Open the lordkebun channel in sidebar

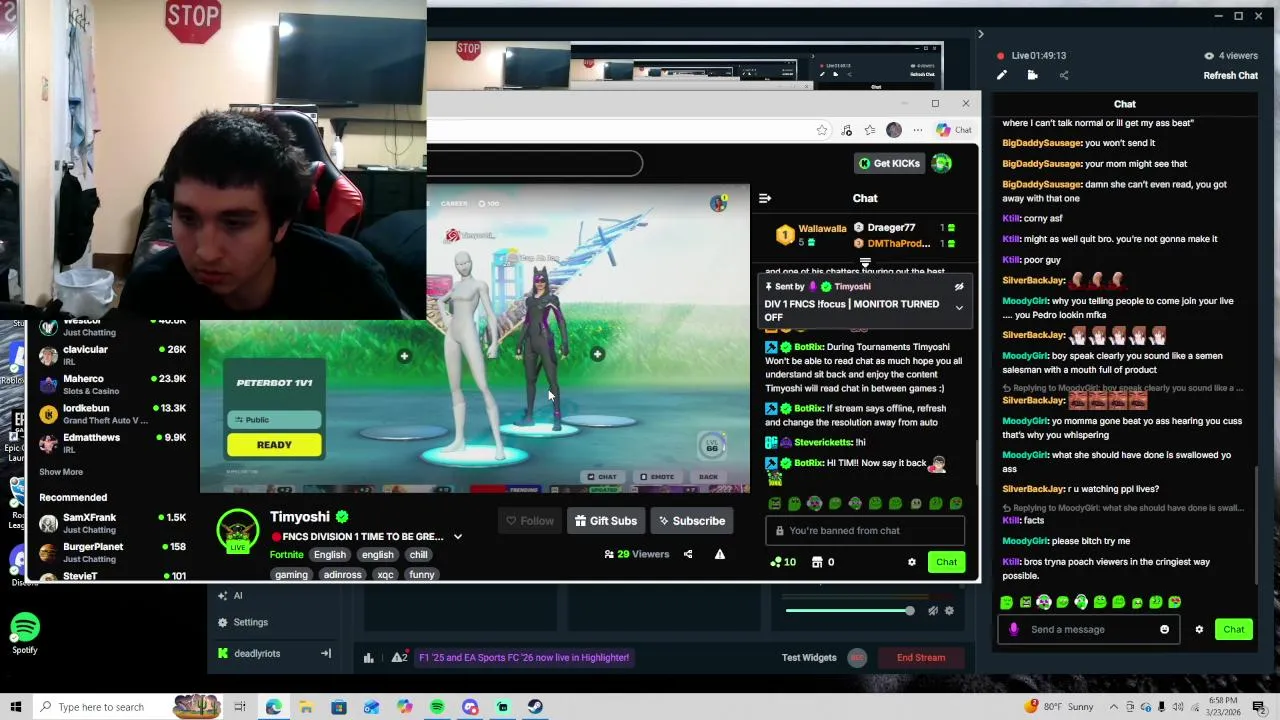pyautogui.click(x=112, y=414)
